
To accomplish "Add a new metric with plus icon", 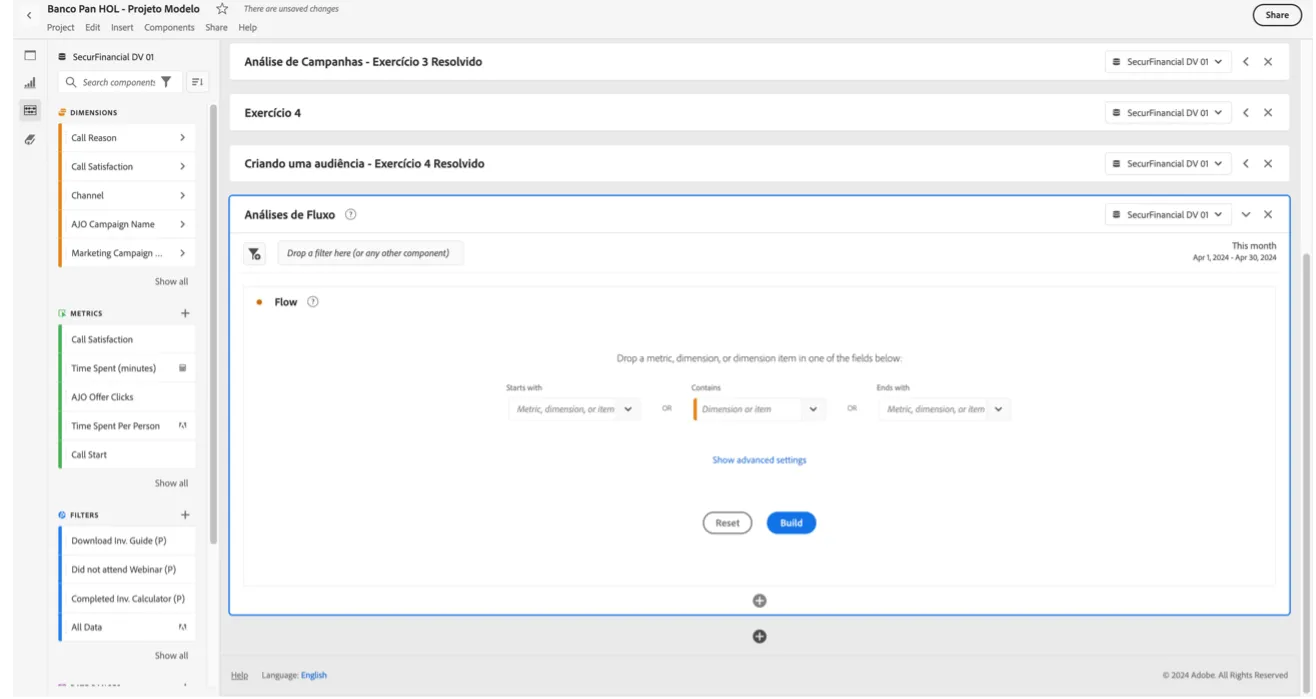I will pos(185,313).
